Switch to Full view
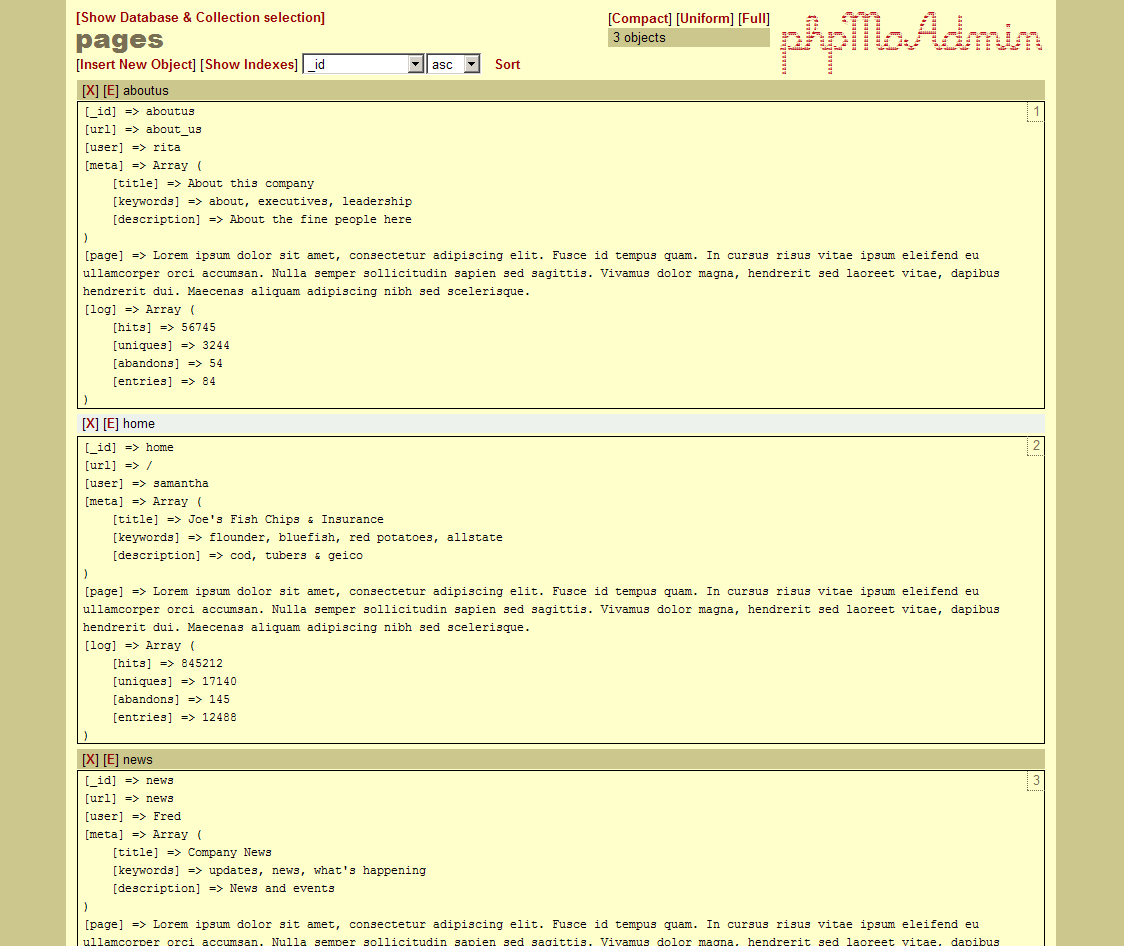The image size is (1124, 946). point(753,19)
